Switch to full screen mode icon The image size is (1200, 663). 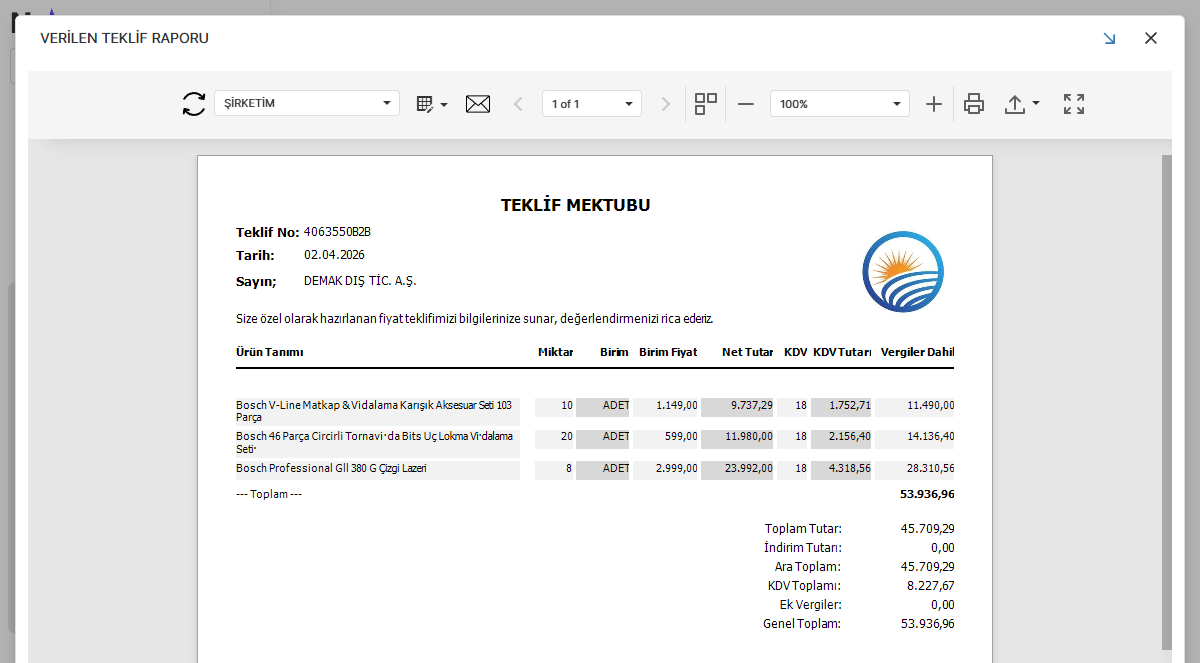pos(1074,104)
